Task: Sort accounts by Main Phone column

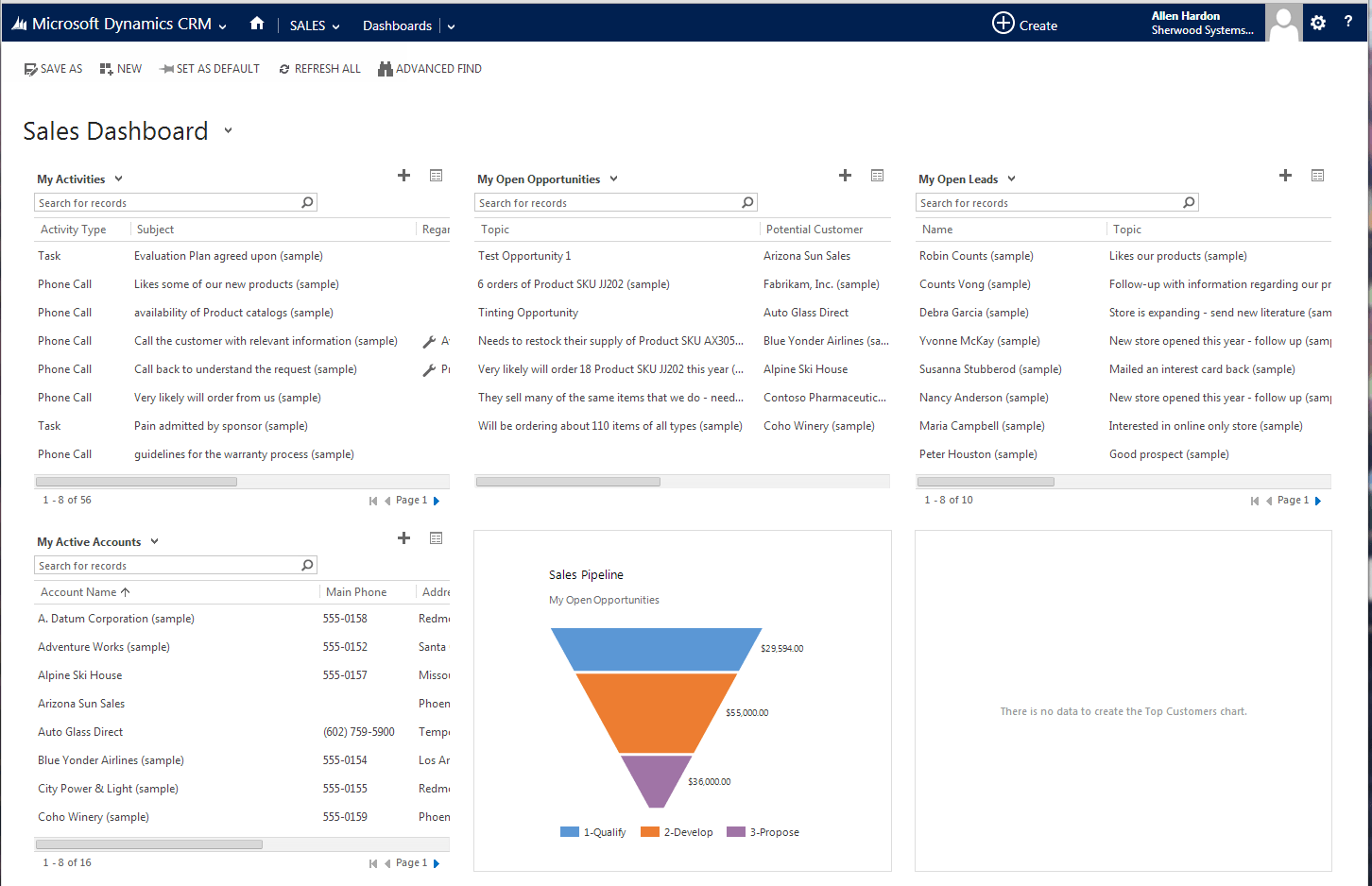Action: tap(356, 592)
